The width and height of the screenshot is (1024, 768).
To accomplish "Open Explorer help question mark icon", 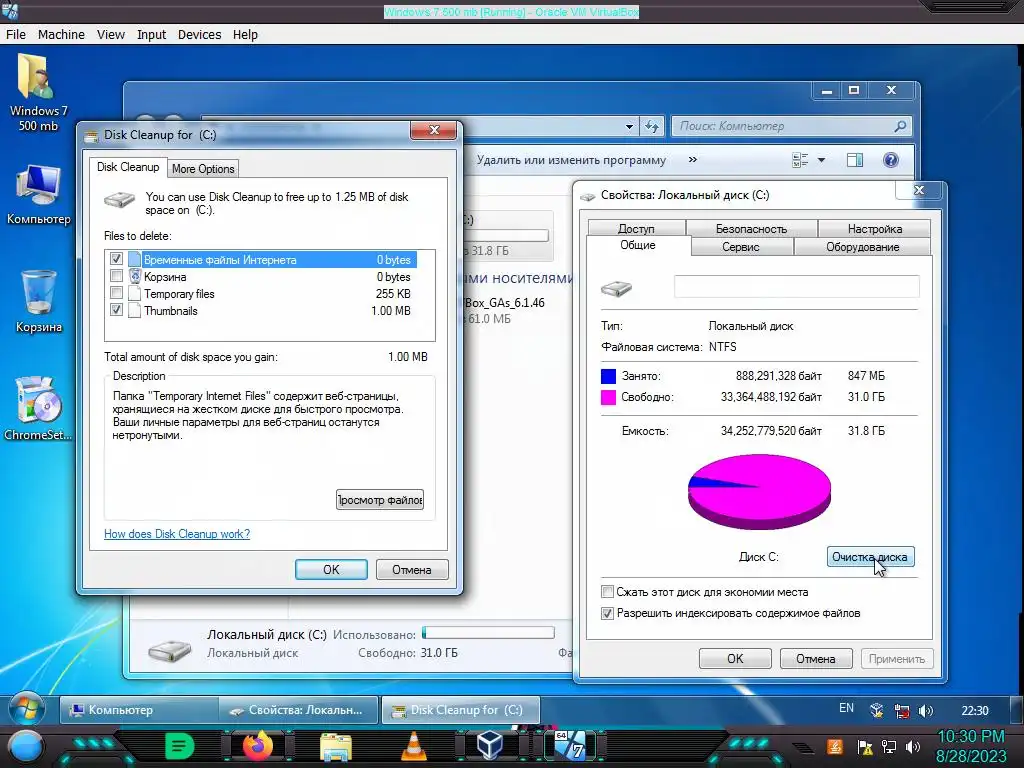I will click(891, 160).
